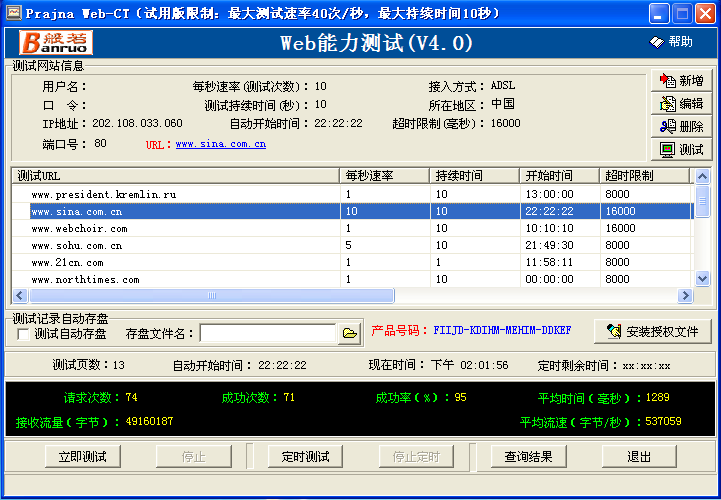Click the 测试 test button
This screenshot has height=500, width=721.
pyautogui.click(x=681, y=149)
